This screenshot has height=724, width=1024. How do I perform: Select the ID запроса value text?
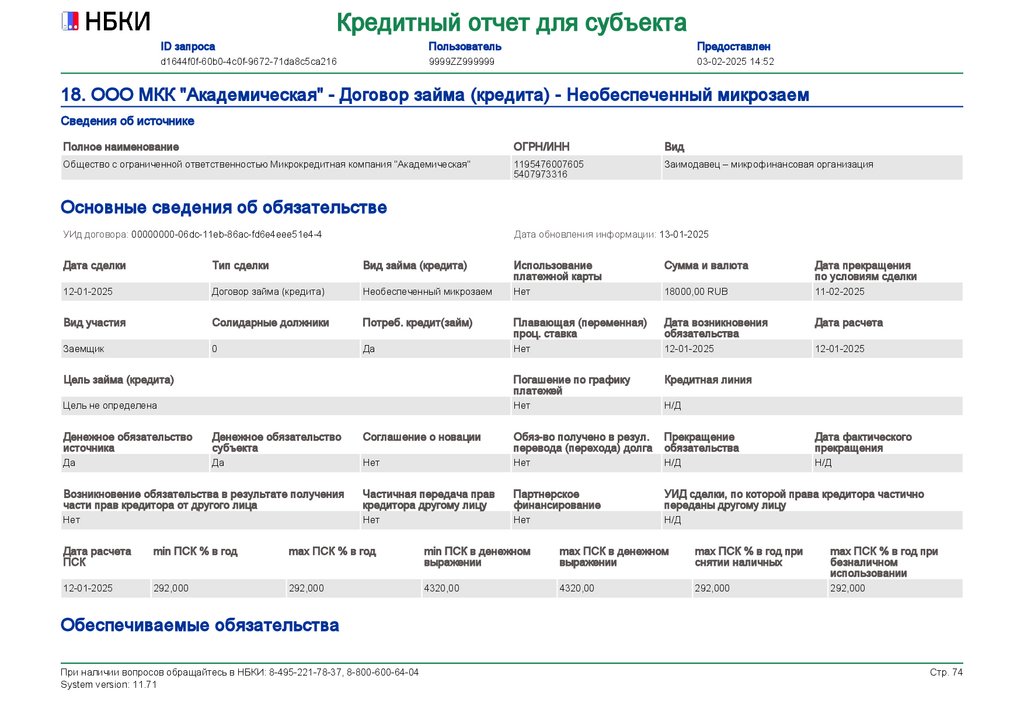click(x=248, y=61)
